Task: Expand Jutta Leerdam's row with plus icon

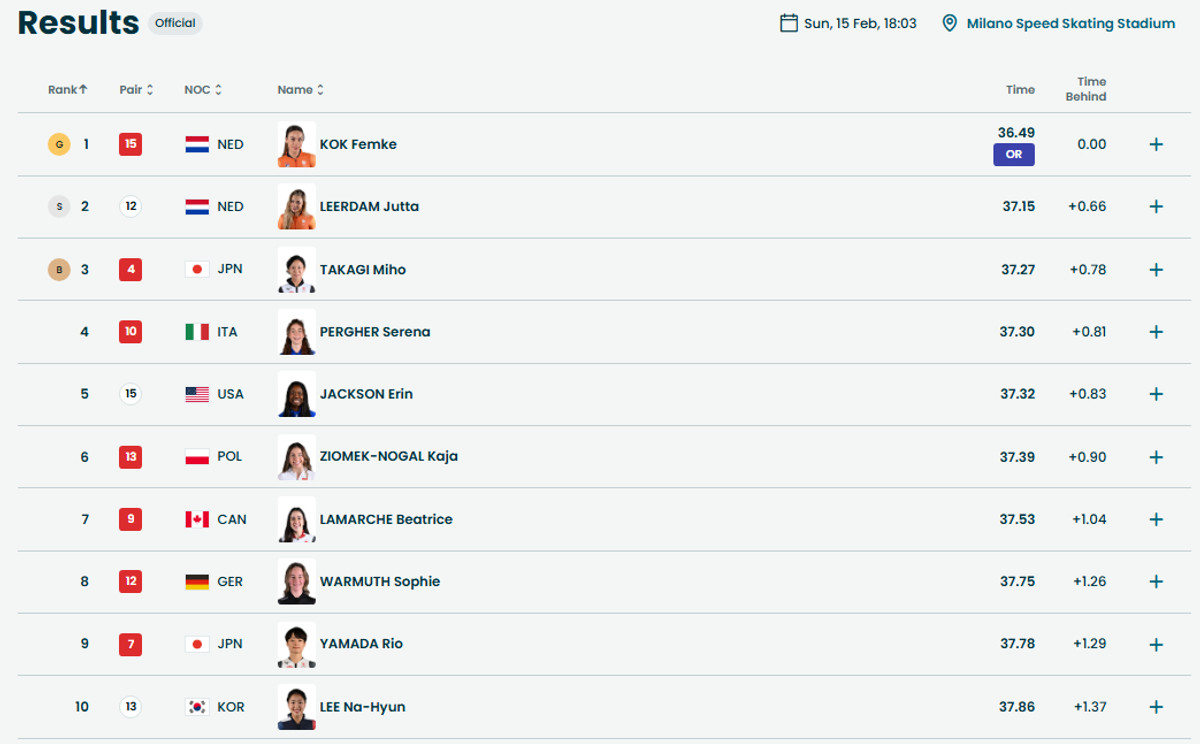Action: click(x=1156, y=207)
